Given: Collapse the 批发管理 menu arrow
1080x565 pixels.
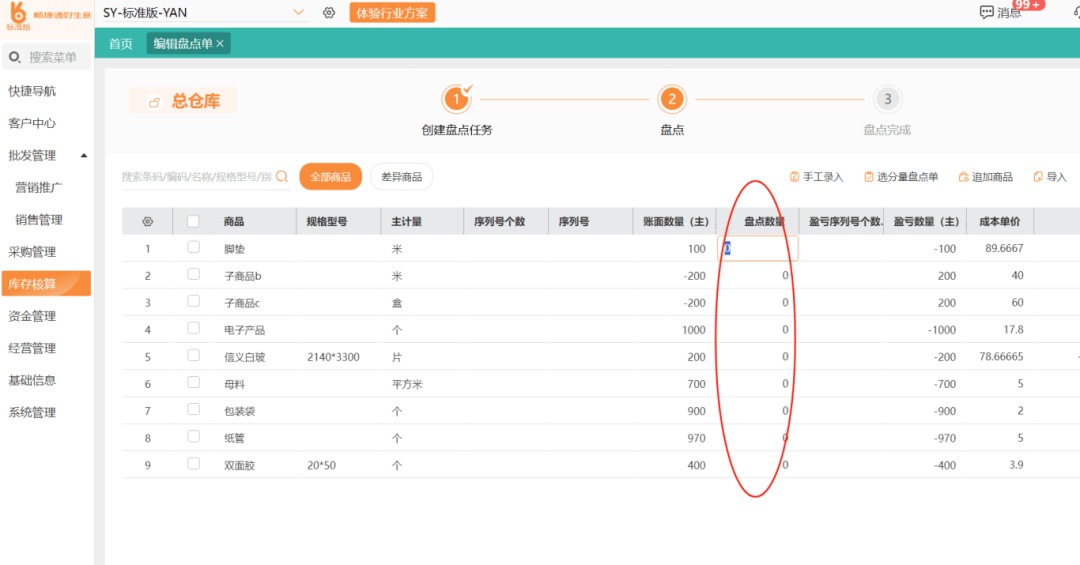Looking at the screenshot, I should click(84, 156).
